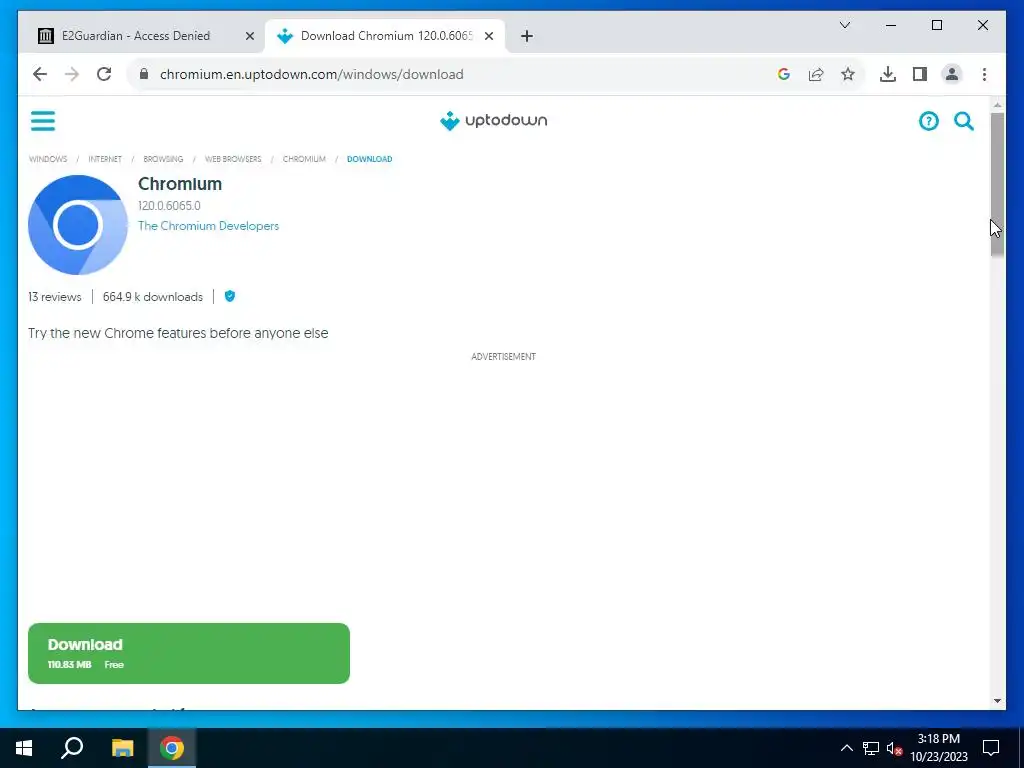Open the muted volume tray icon

894,748
